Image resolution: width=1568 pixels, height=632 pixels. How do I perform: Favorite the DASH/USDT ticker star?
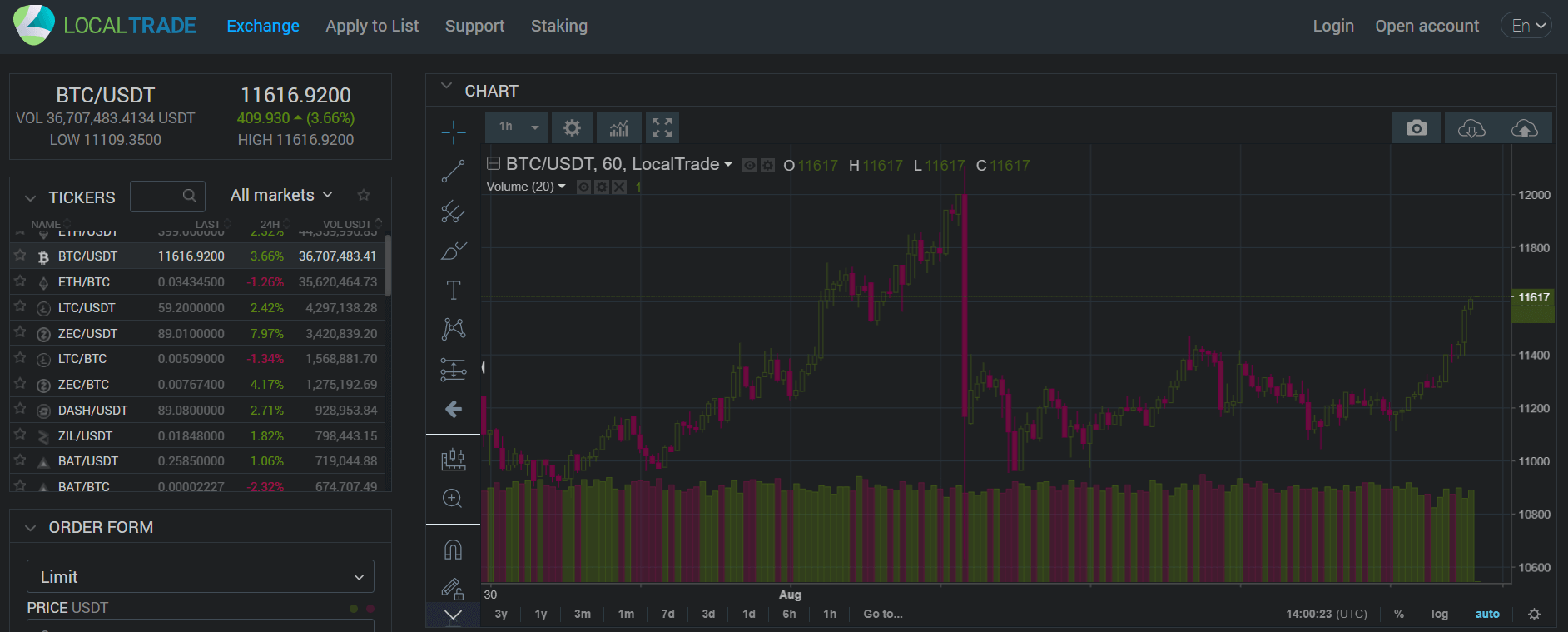pyautogui.click(x=20, y=409)
